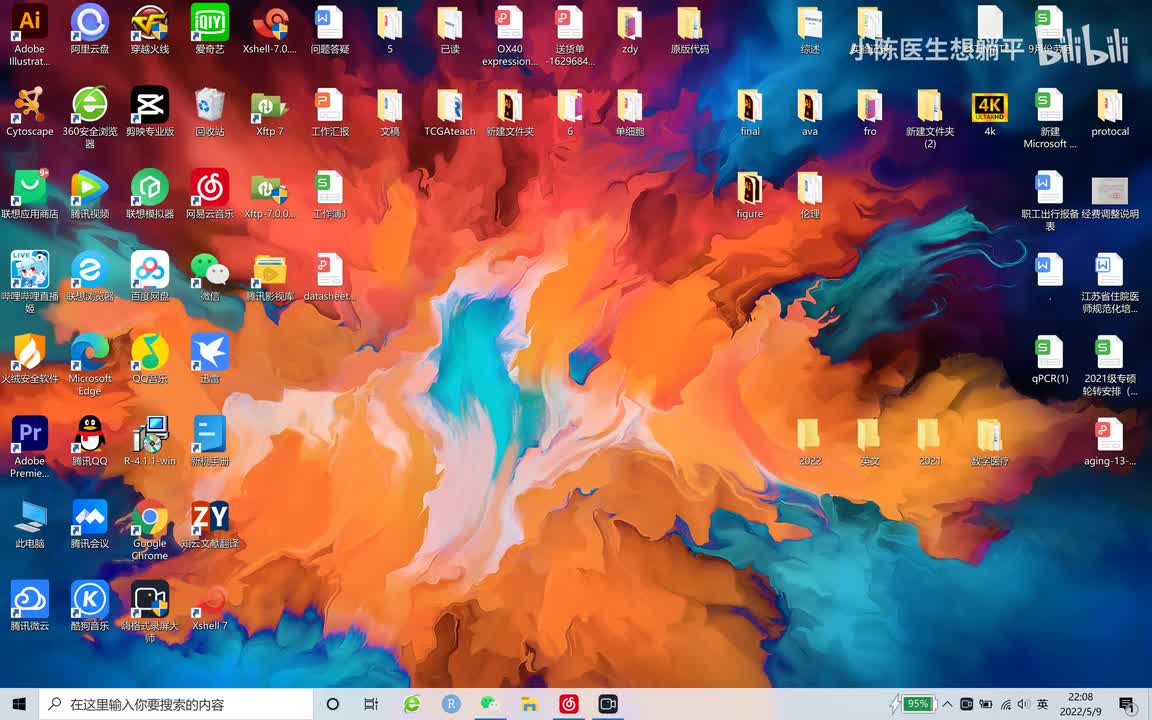
Task: Launch 腾讯视频 shortcut
Action: (x=90, y=193)
